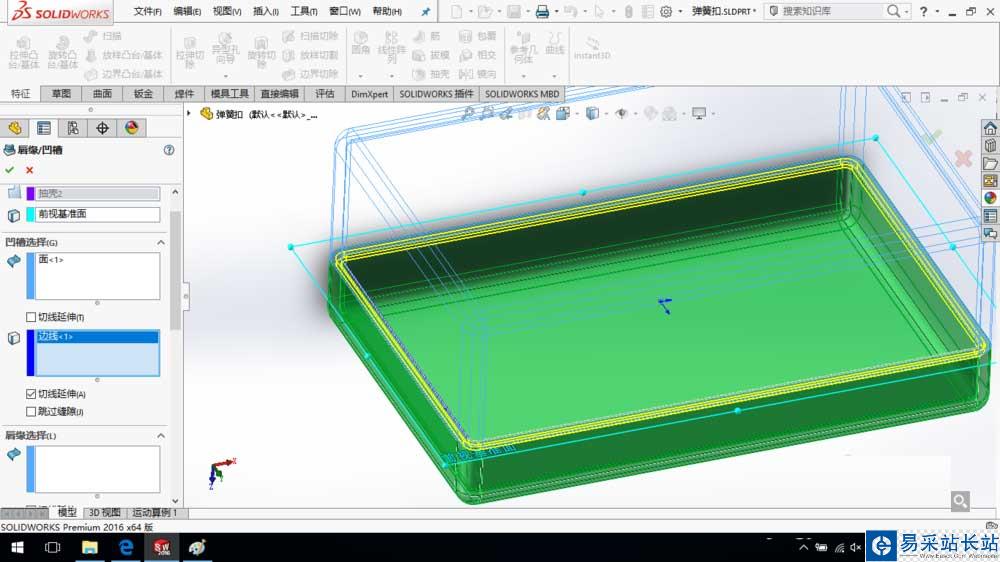Enable the 跳过缝隙 checkbox
Viewport: 1000px width, 562px height.
click(x=31, y=411)
